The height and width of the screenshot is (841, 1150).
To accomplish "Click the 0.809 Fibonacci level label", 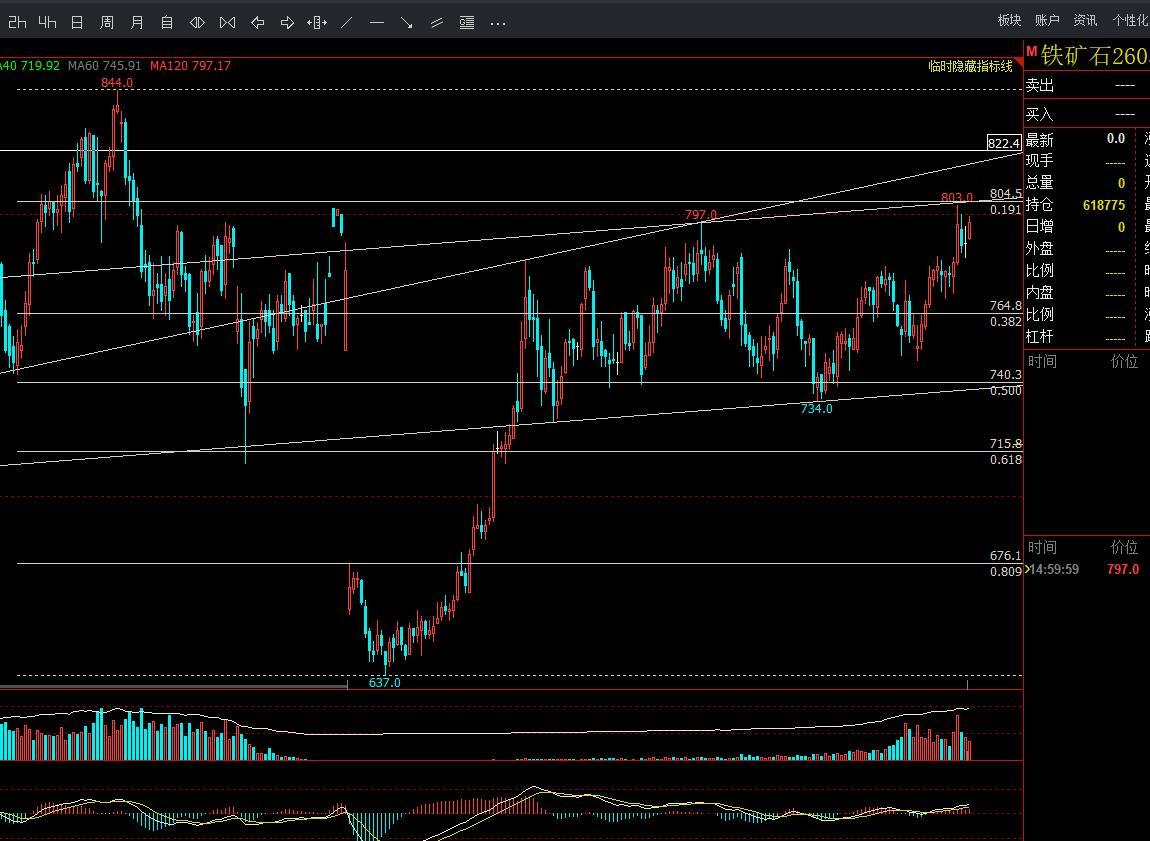I will (1006, 571).
